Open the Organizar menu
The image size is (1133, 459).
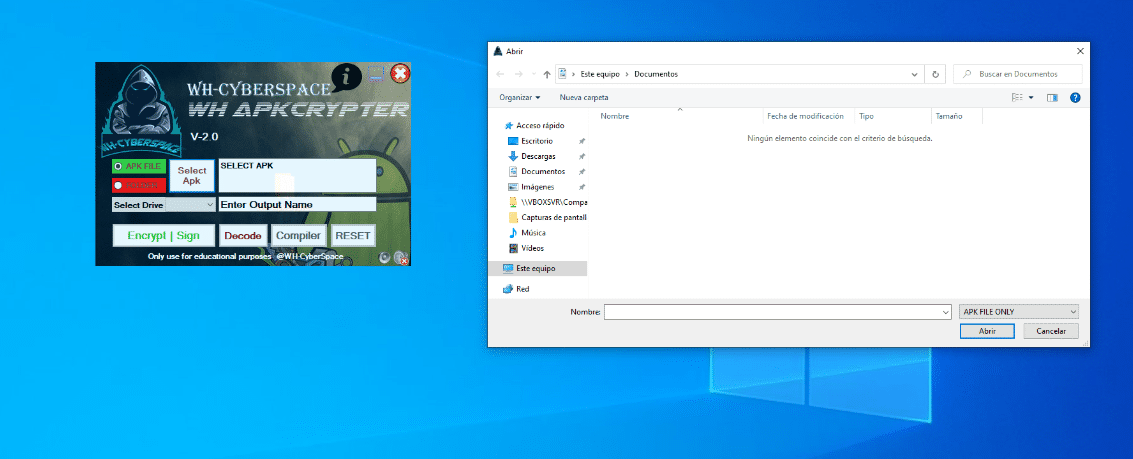coord(519,97)
